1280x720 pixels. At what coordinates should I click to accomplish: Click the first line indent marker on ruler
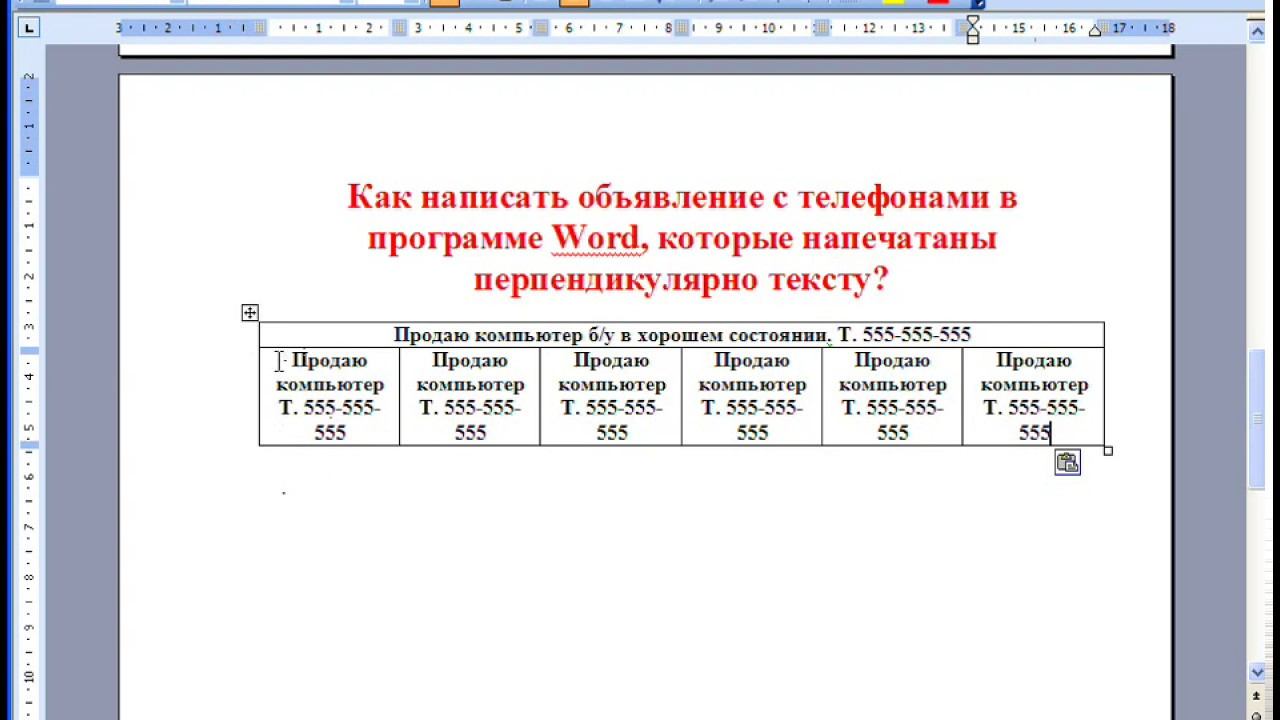972,21
